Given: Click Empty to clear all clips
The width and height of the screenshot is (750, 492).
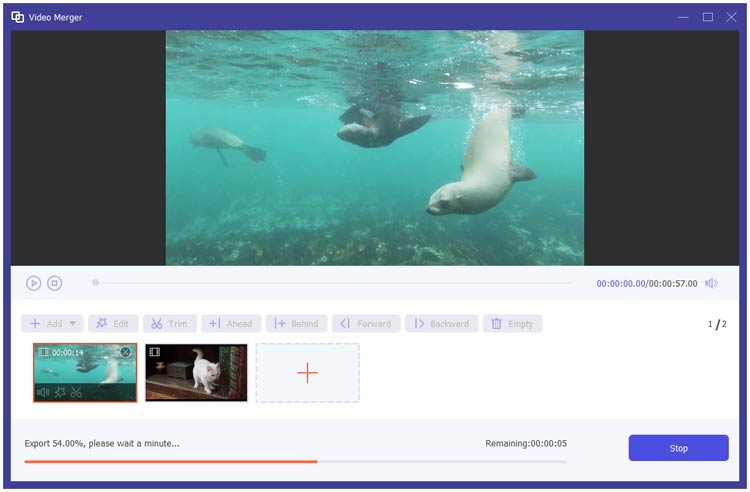Looking at the screenshot, I should [x=512, y=324].
